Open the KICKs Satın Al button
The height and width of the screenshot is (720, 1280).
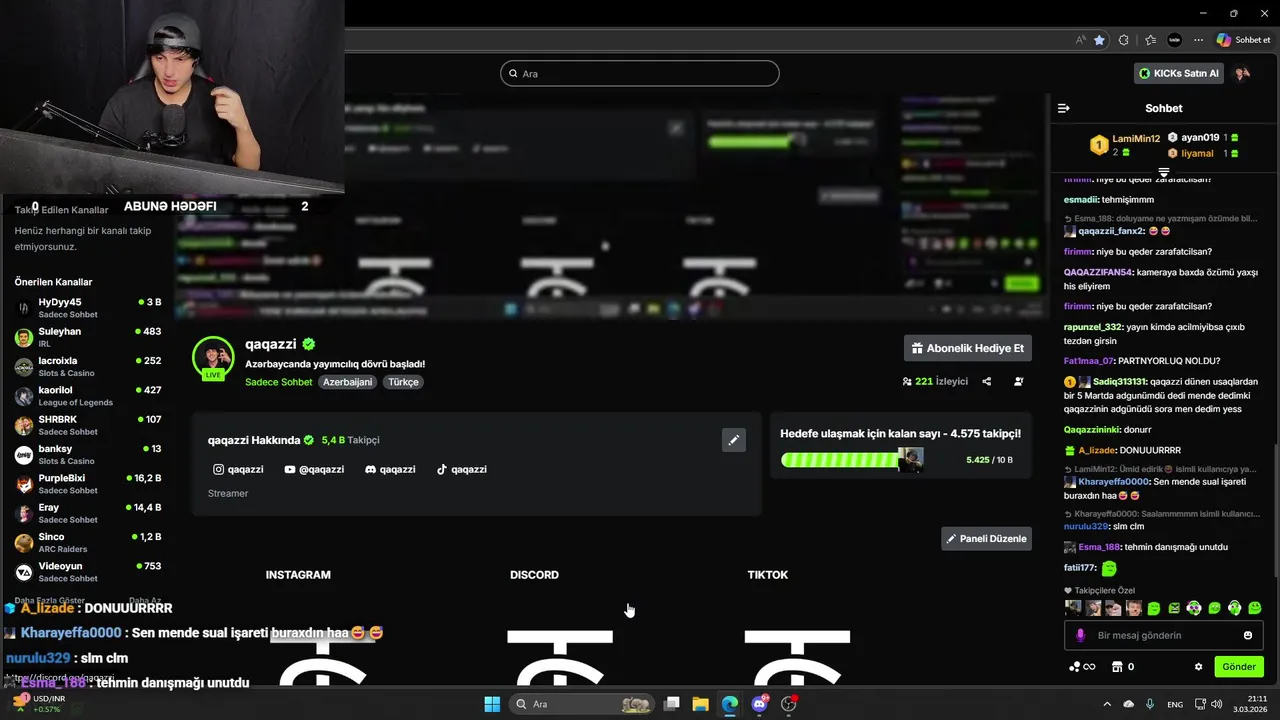1180,73
